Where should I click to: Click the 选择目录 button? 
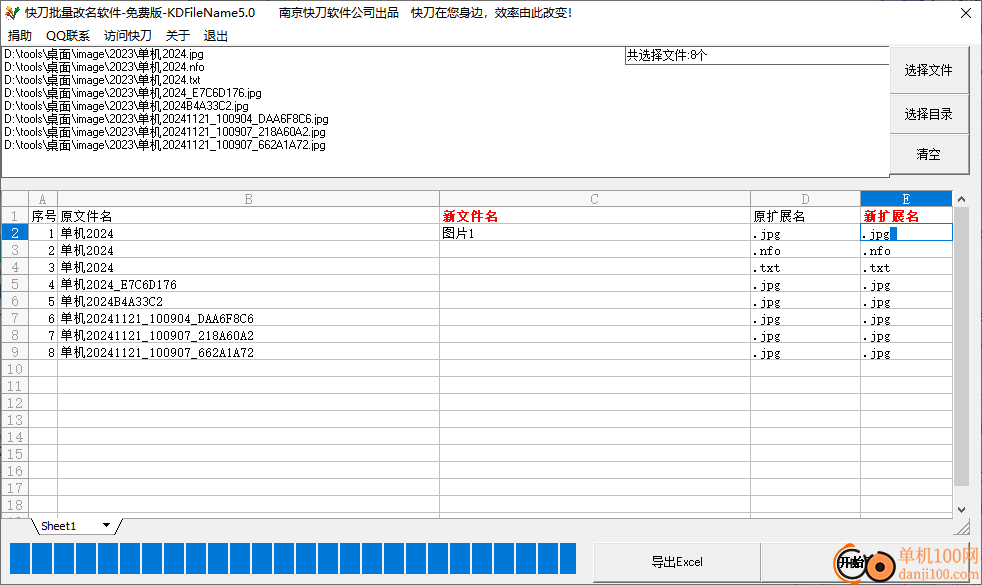[x=928, y=114]
